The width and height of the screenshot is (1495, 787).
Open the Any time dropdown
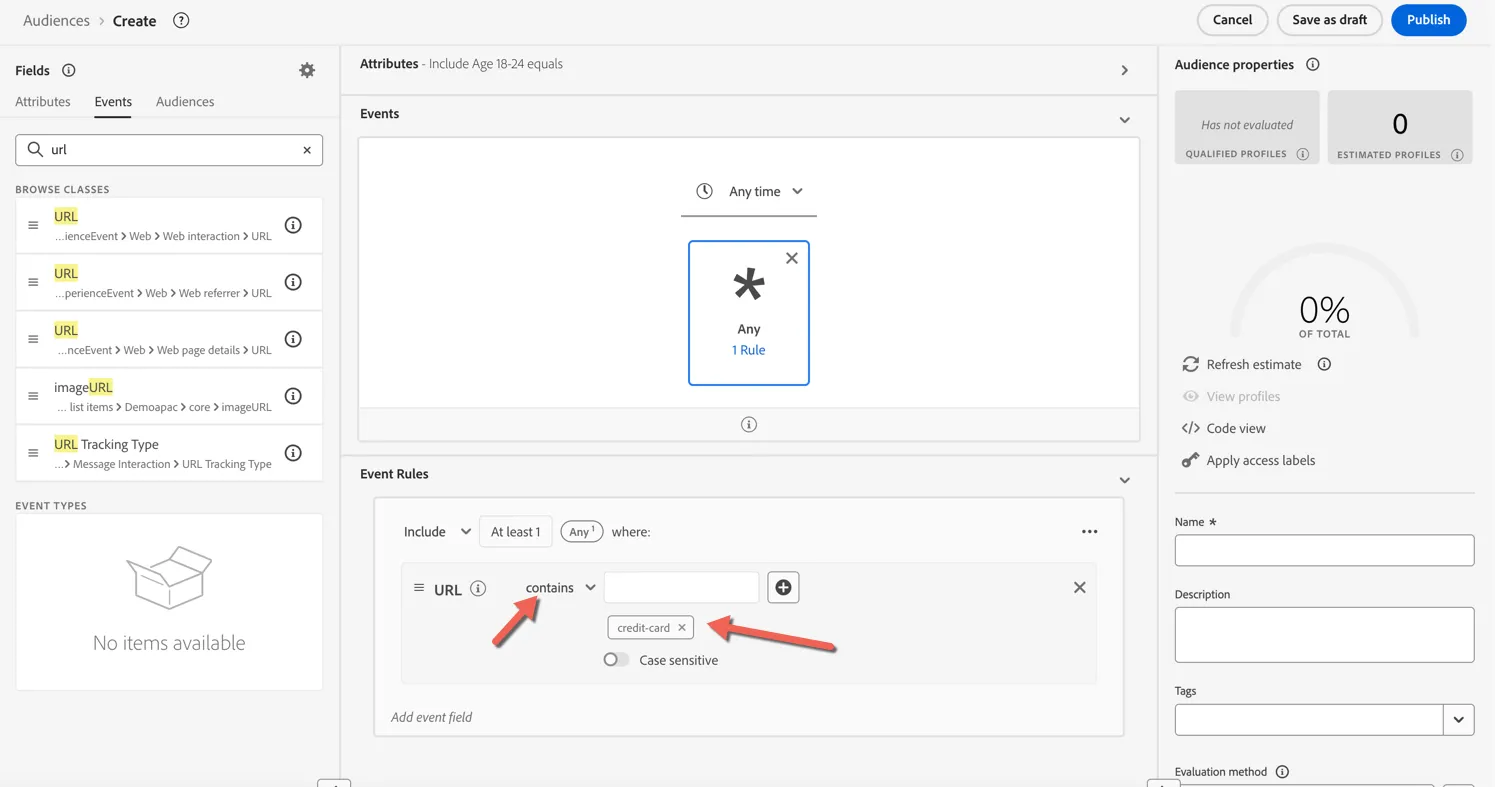coord(749,191)
